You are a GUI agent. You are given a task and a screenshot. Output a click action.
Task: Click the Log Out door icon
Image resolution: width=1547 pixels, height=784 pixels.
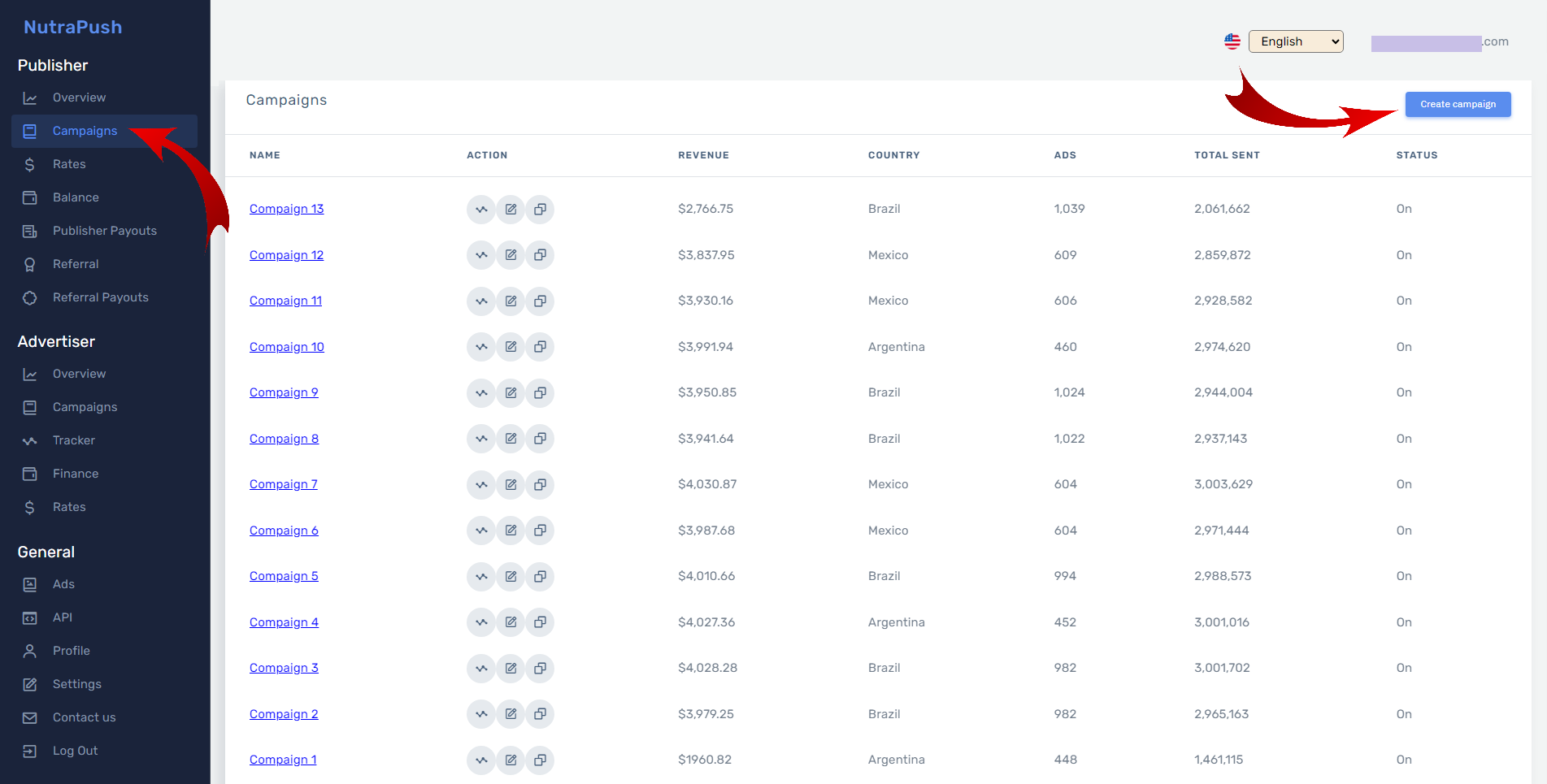(x=30, y=752)
